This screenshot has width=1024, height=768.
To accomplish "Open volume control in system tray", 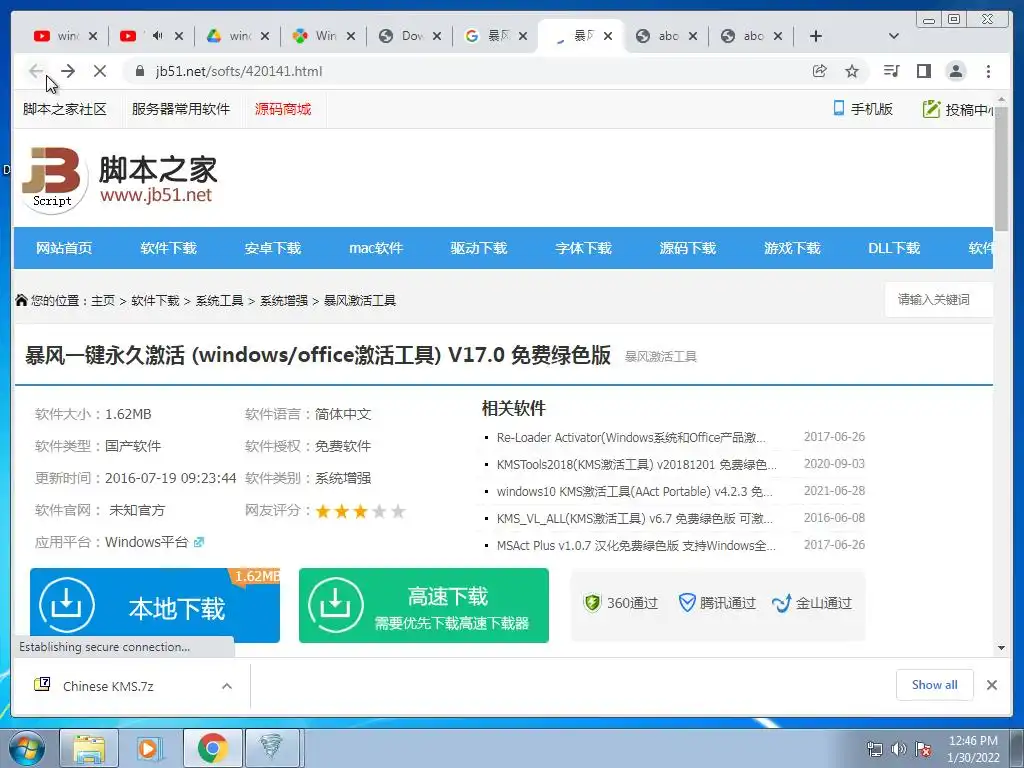I will click(x=899, y=749).
